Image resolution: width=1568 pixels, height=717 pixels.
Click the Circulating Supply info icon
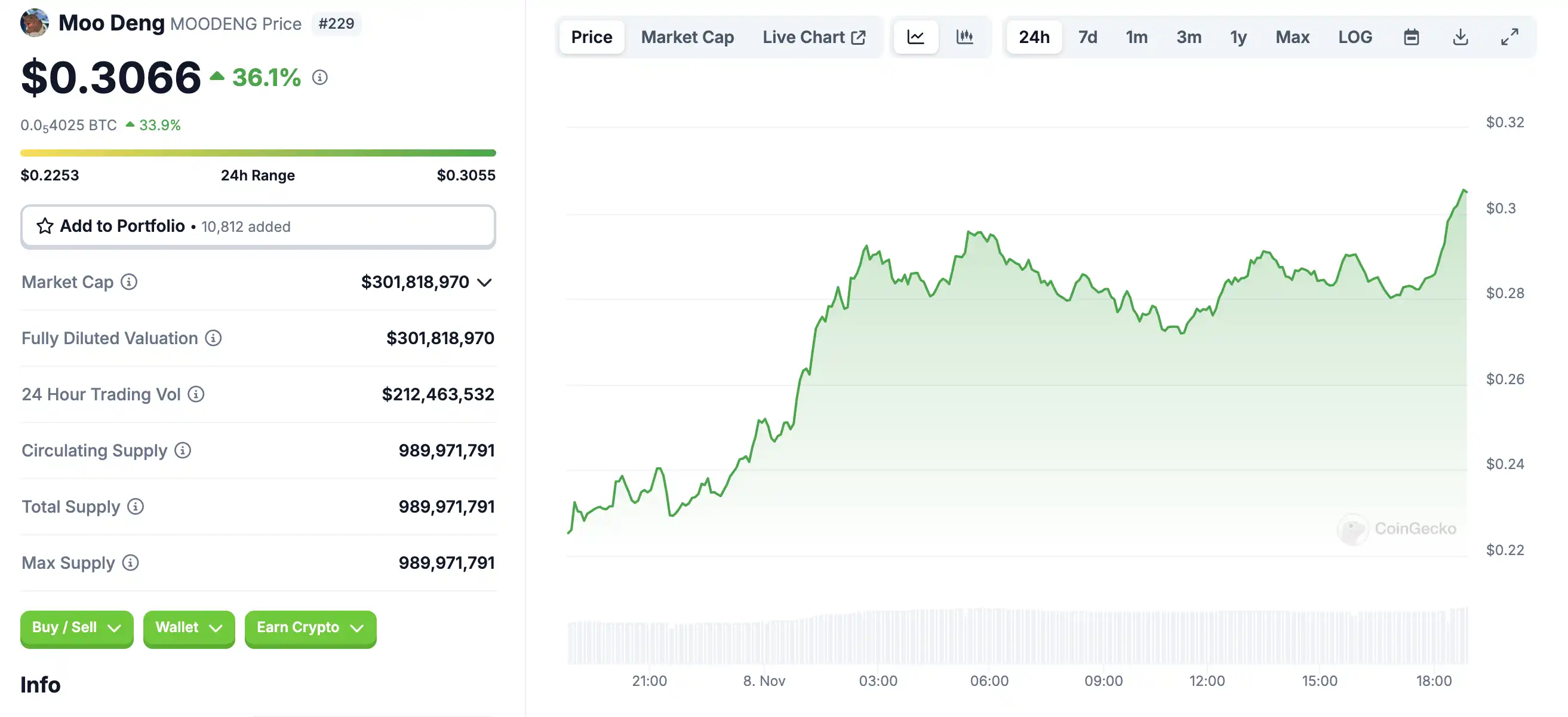click(x=183, y=450)
